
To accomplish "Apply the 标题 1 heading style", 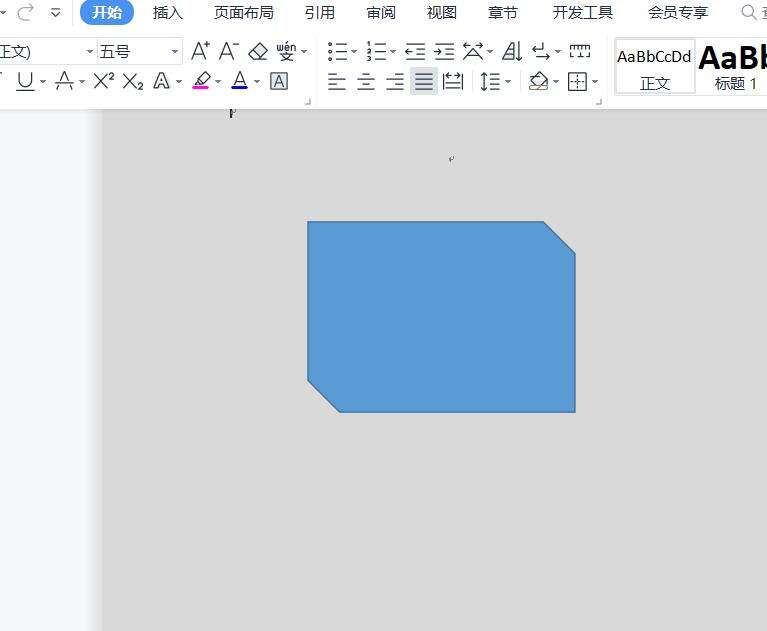I will pos(735,67).
